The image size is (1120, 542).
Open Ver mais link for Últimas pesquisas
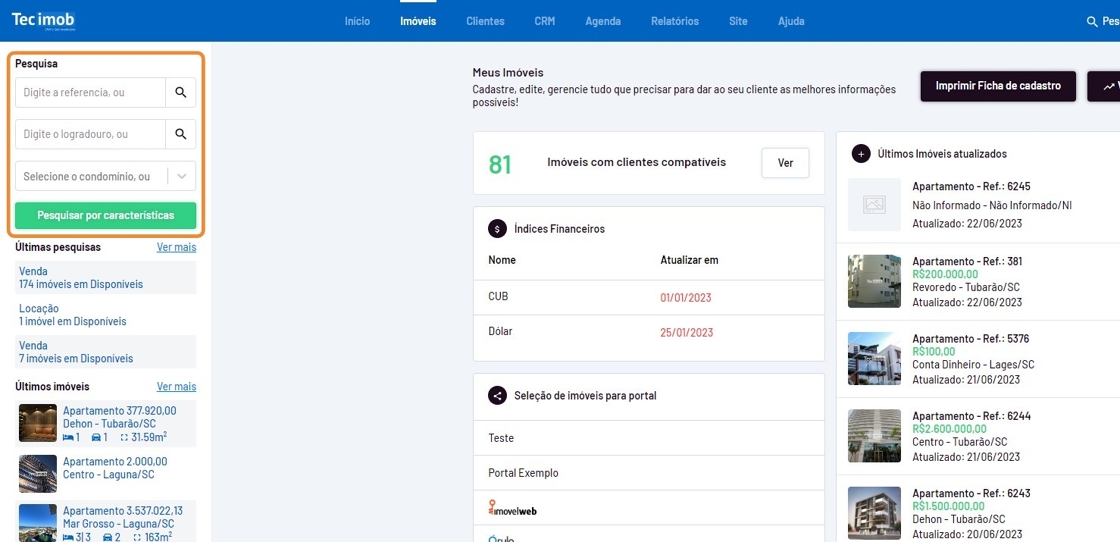176,247
